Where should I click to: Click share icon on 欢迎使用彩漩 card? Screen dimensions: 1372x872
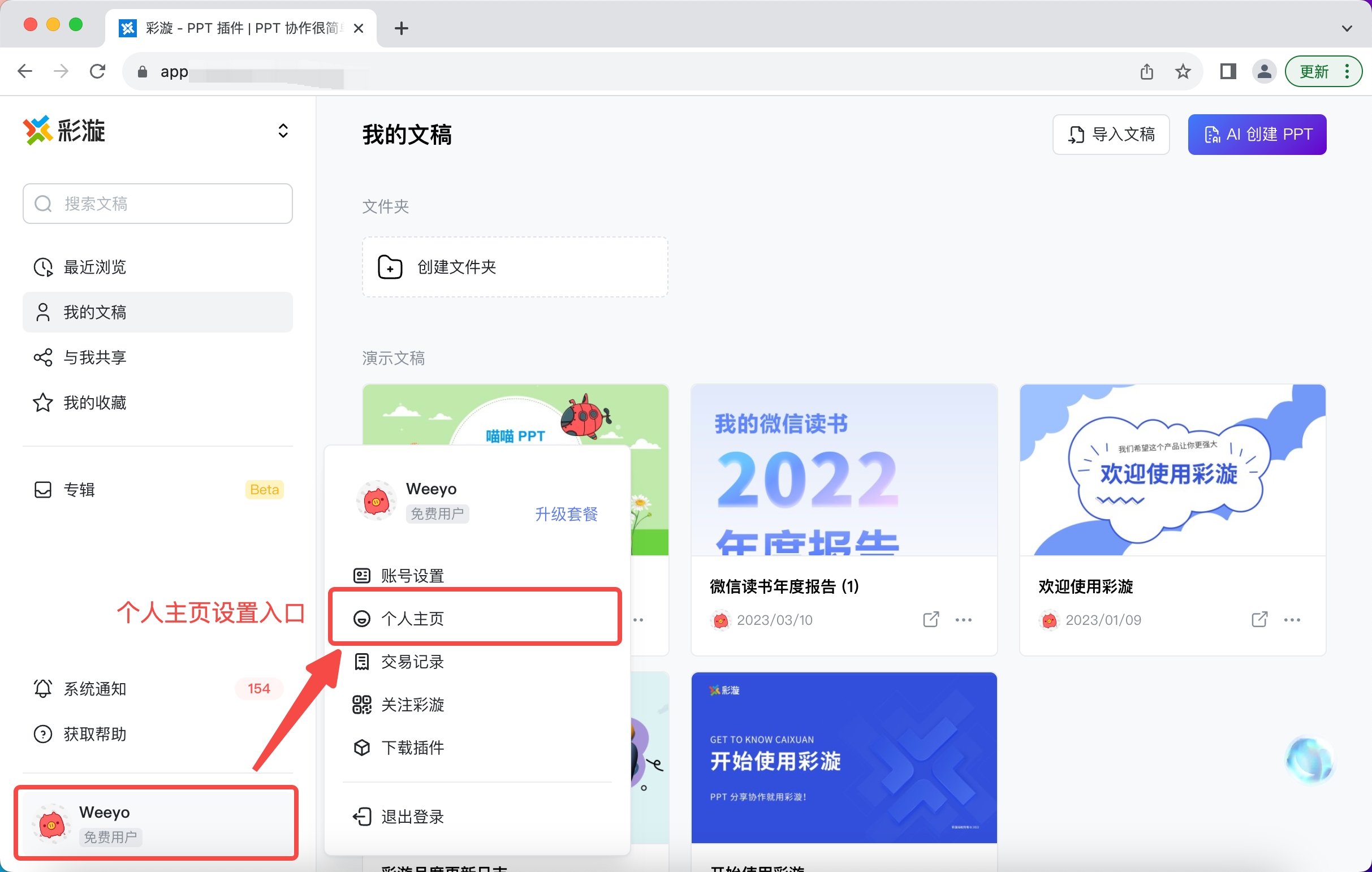(1259, 620)
